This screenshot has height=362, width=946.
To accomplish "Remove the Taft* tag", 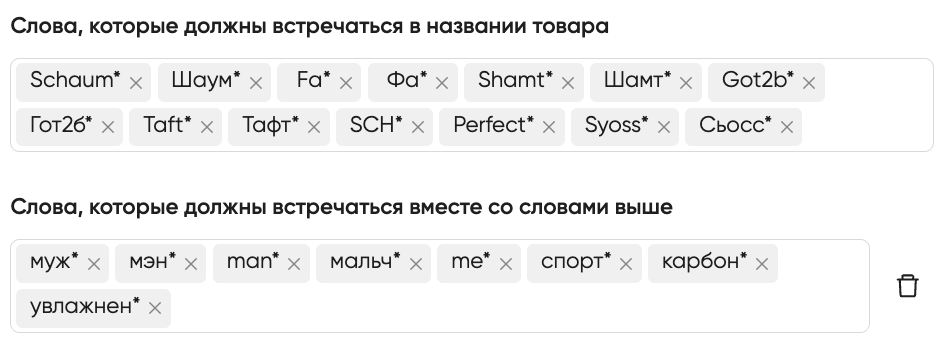I will 206,127.
